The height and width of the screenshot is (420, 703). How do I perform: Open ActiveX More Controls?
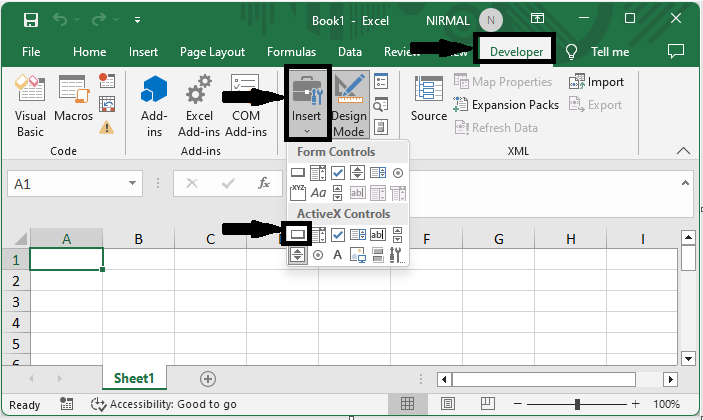[x=397, y=255]
